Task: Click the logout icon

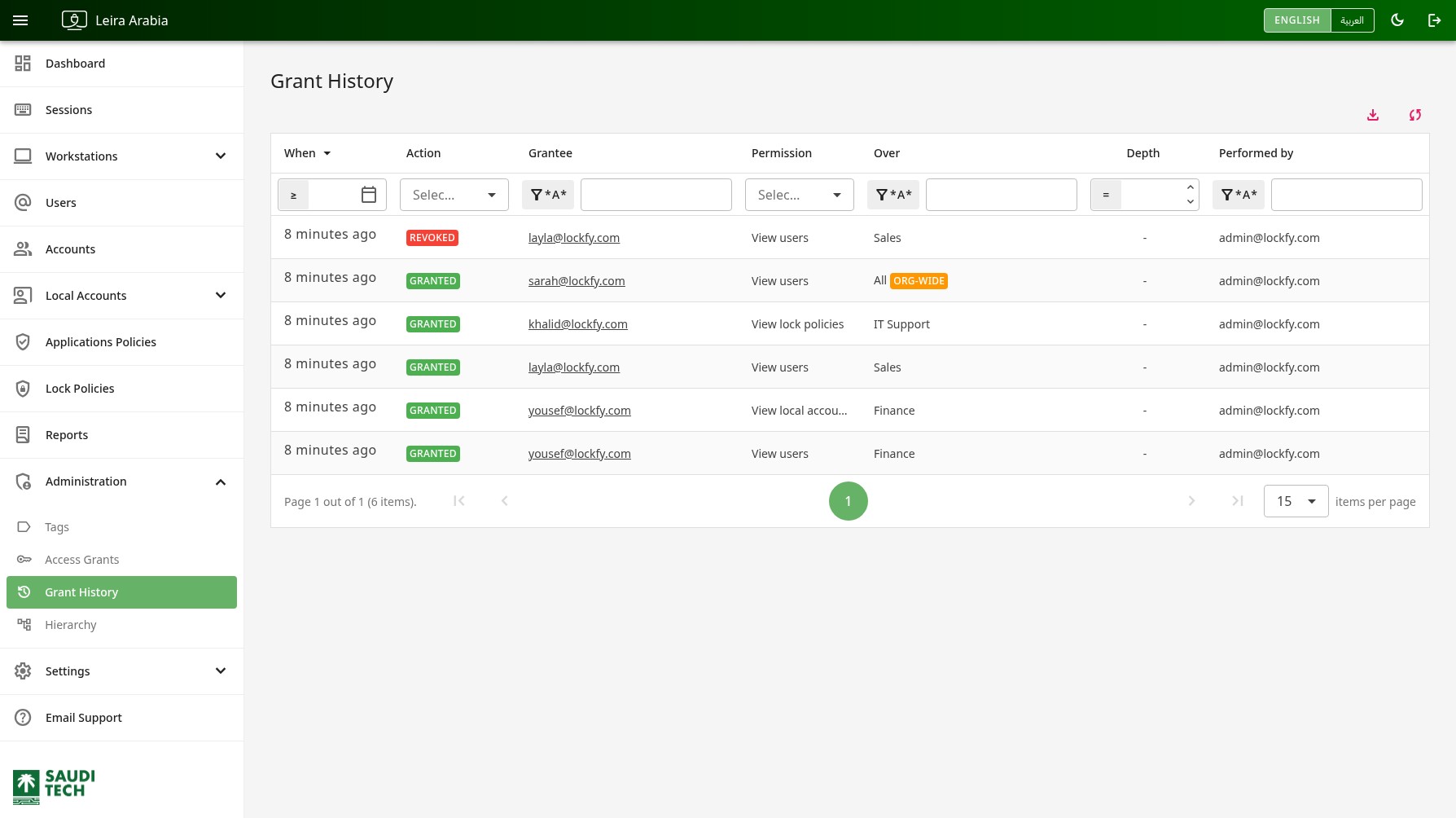Action: (1435, 20)
